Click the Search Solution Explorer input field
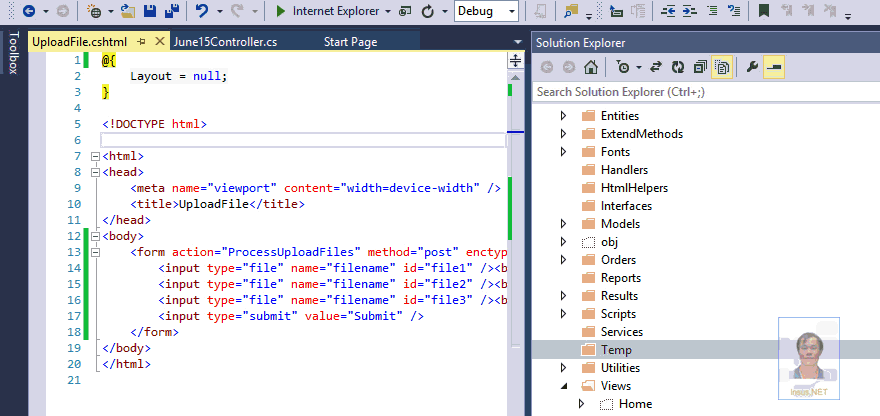The image size is (880, 416). click(x=705, y=92)
